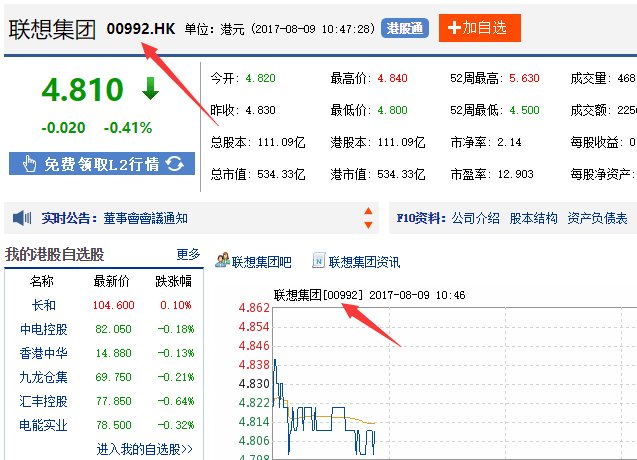The width and height of the screenshot is (637, 460).
Task: Open 电能实业 stock in watchlist
Action: 43,425
